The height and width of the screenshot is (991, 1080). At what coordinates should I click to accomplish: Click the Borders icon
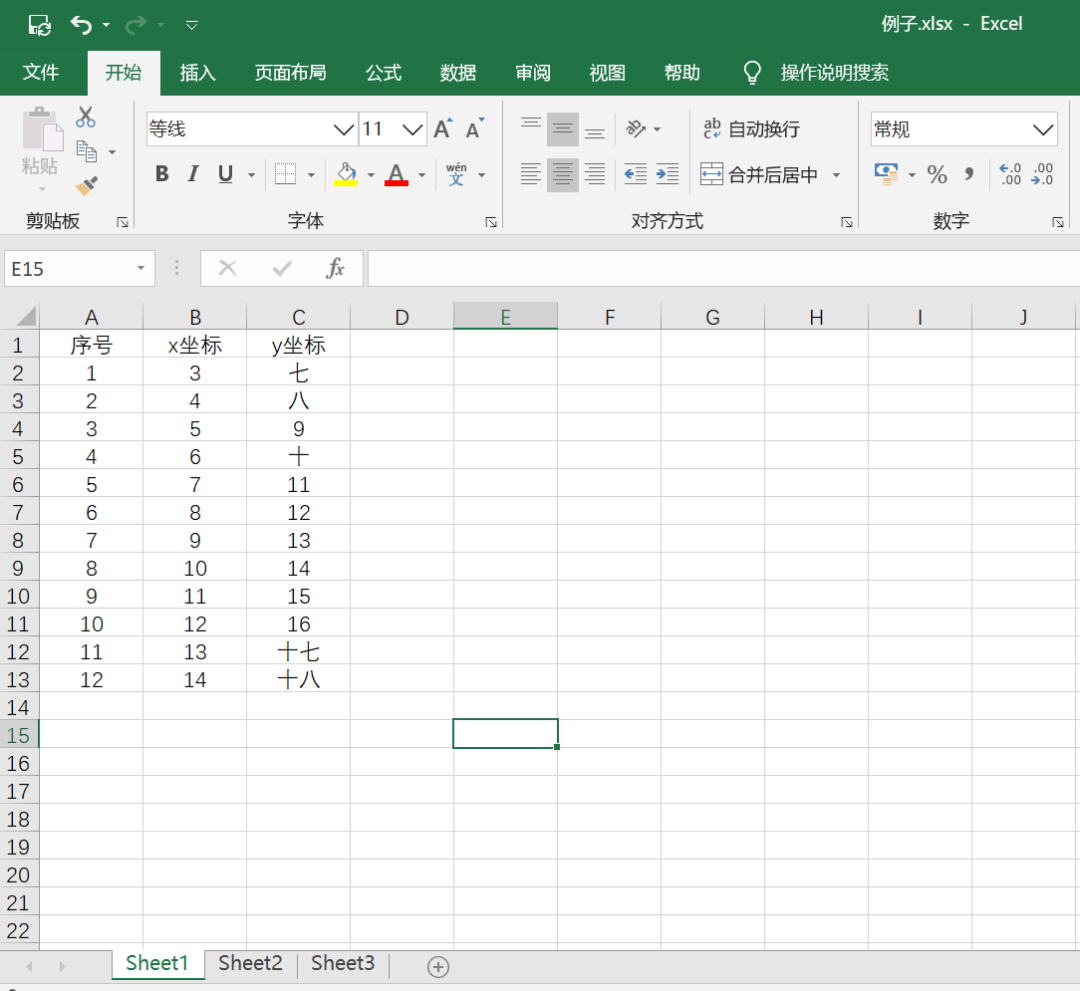285,174
